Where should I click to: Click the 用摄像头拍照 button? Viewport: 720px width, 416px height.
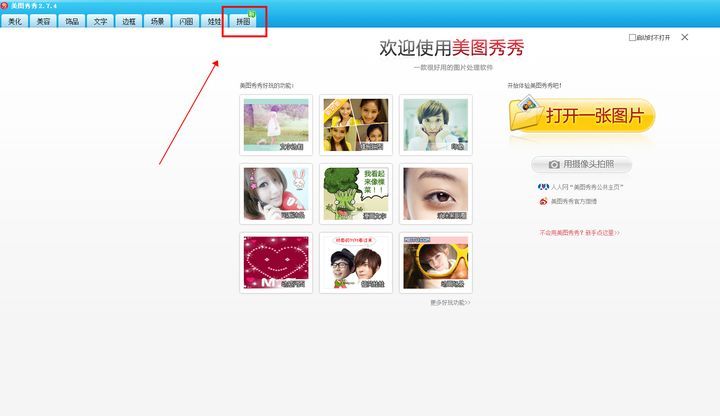click(x=581, y=164)
